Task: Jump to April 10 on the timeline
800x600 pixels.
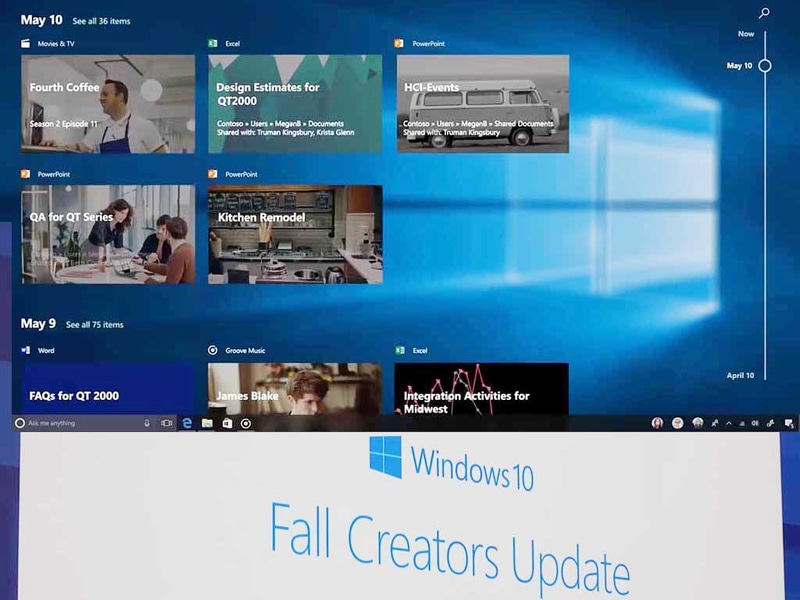Action: (741, 376)
